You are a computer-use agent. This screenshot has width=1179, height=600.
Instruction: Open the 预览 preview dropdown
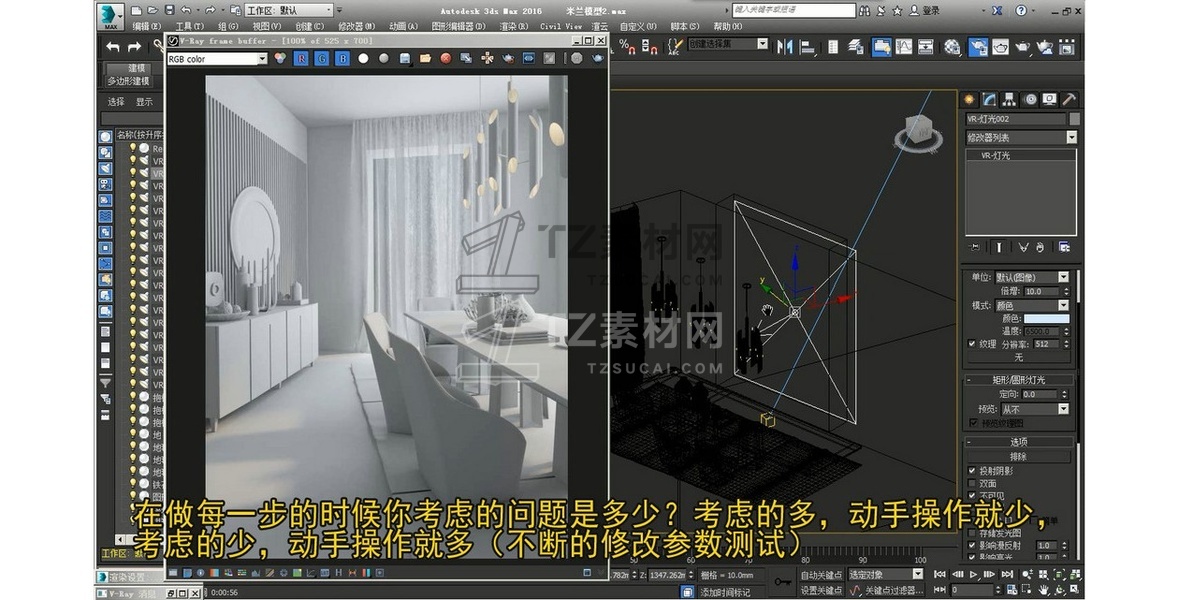click(1034, 409)
